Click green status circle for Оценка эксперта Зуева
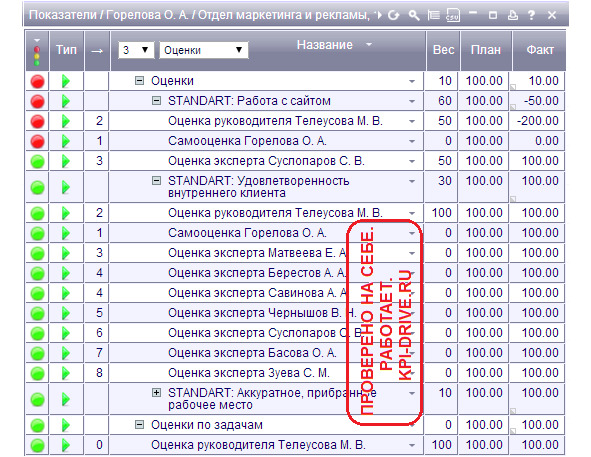Image resolution: width=591 pixels, height=457 pixels. click(37, 373)
